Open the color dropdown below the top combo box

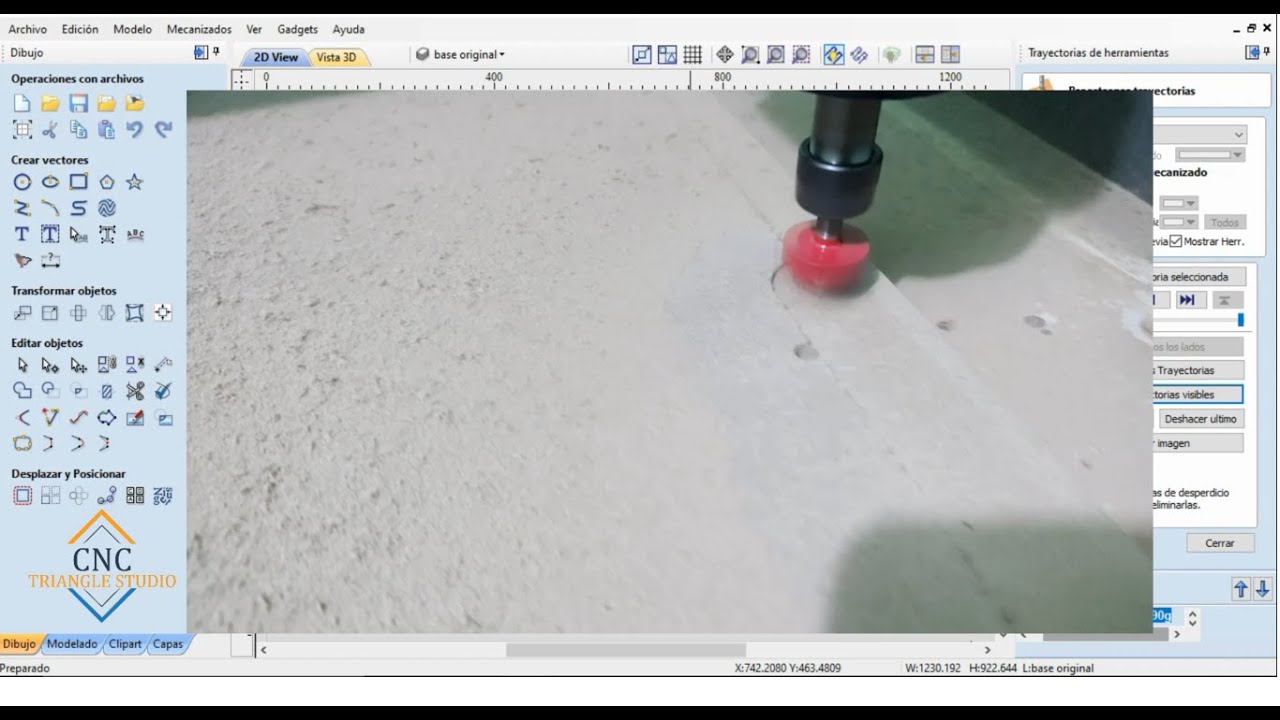(x=1210, y=155)
